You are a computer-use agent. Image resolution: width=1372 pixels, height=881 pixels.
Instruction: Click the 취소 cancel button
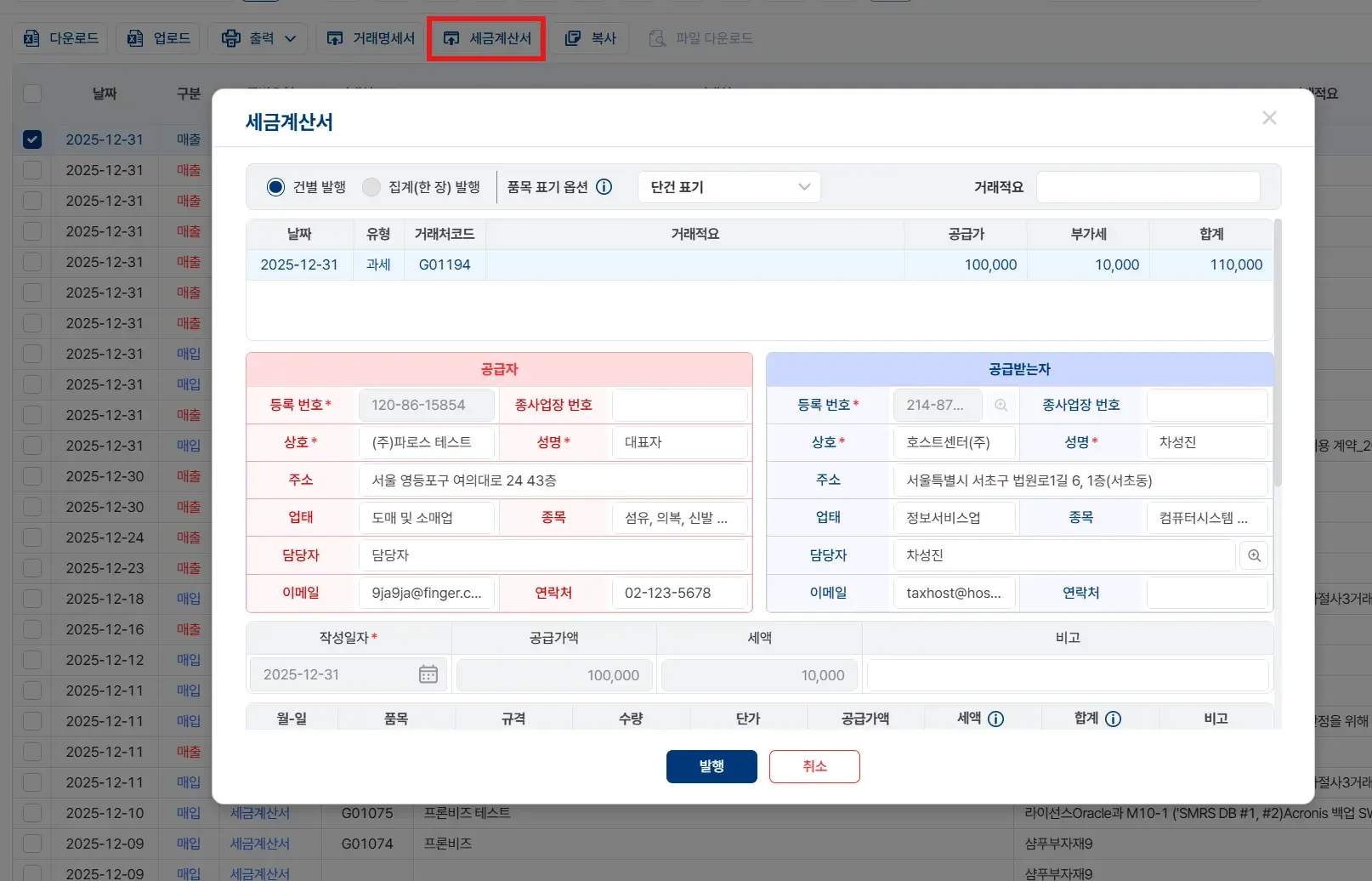pos(814,765)
